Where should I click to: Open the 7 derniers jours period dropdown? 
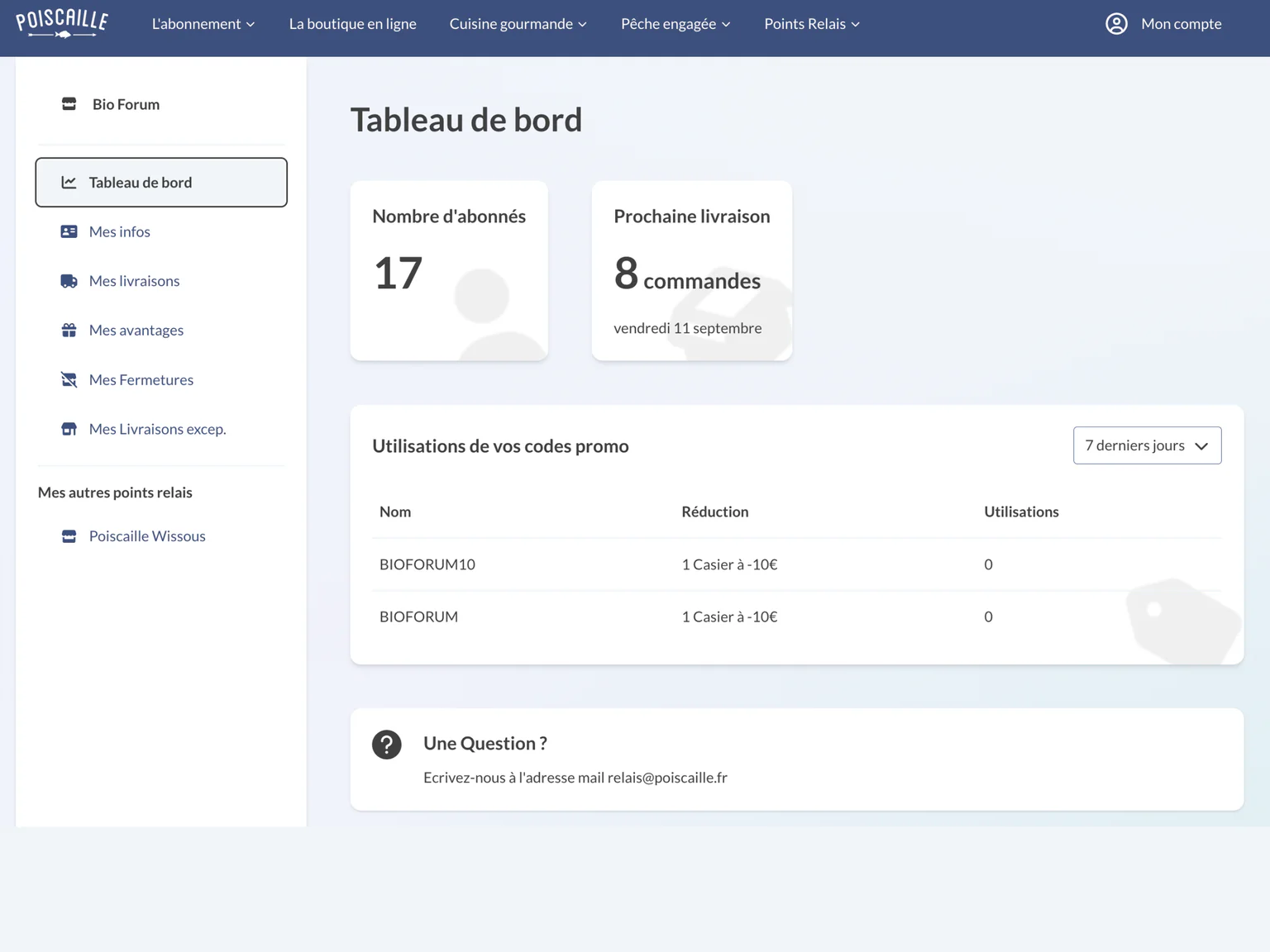point(1147,445)
